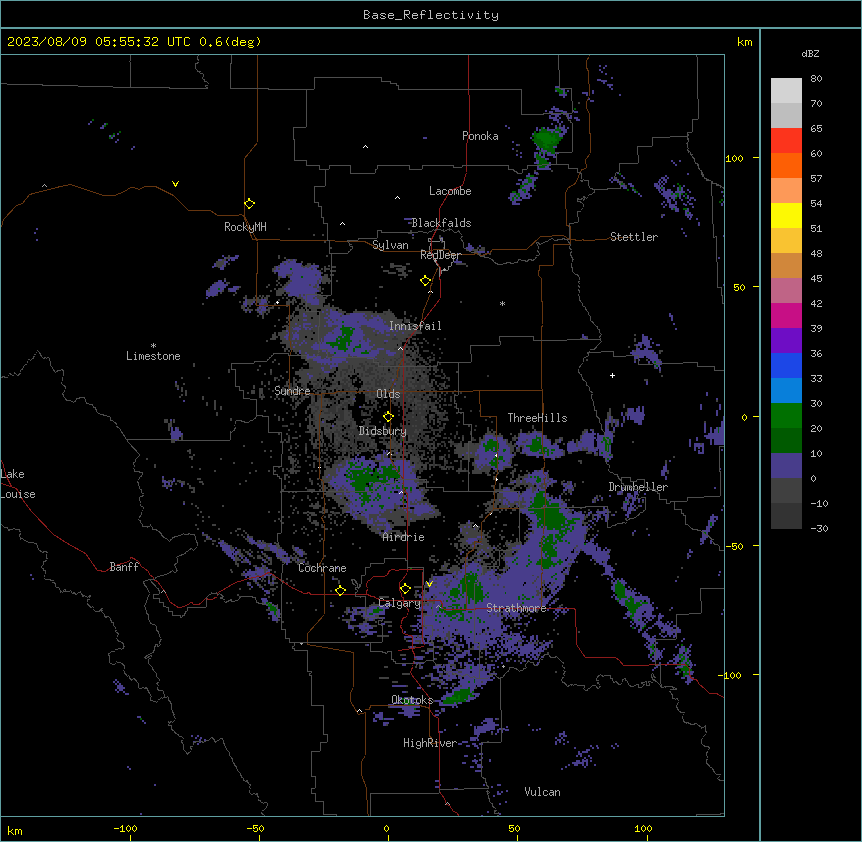This screenshot has height=842, width=862.
Task: Click the yellow diamond marker above Calgary label
Action: [405, 589]
